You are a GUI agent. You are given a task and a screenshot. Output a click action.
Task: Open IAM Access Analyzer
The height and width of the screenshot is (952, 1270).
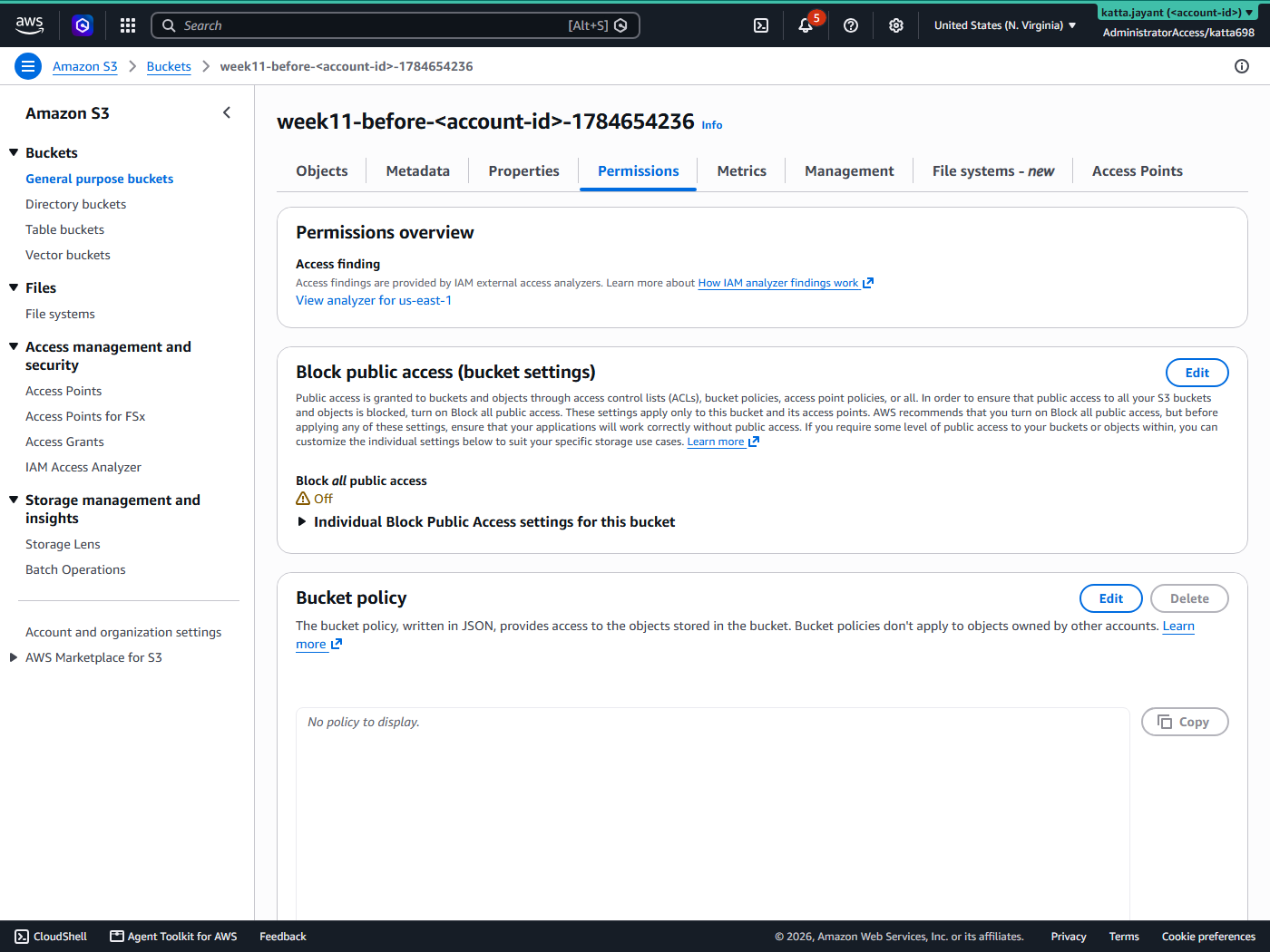click(x=83, y=467)
